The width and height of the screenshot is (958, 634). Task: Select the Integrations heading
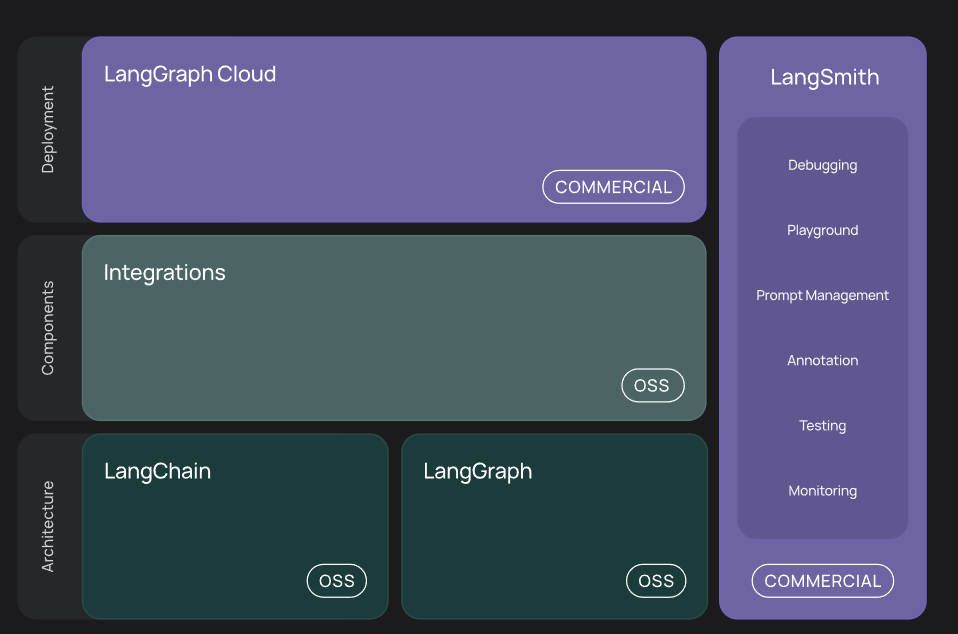(164, 273)
